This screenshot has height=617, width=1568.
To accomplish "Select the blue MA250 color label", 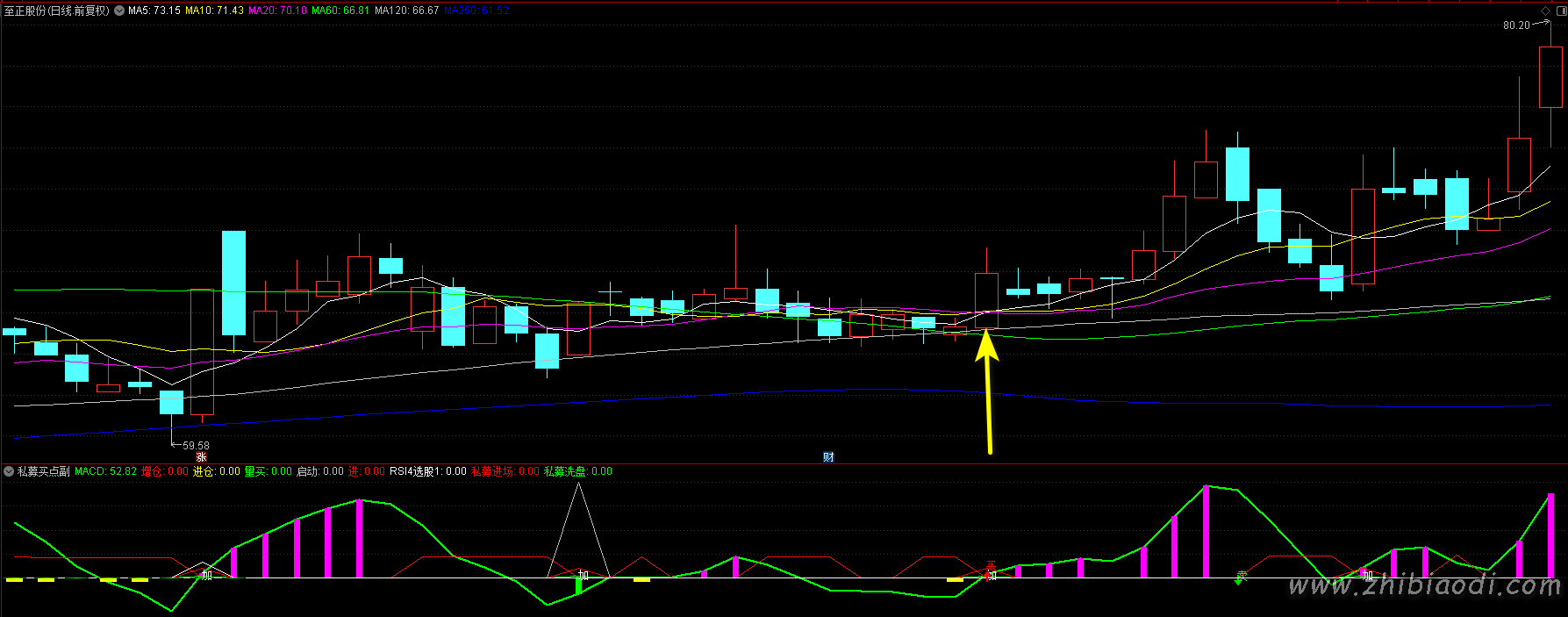I will point(476,11).
